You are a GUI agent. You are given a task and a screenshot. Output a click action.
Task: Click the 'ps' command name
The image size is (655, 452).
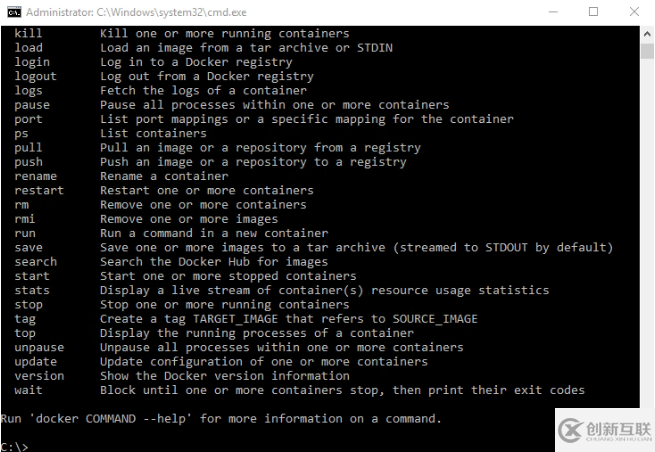click(21, 134)
